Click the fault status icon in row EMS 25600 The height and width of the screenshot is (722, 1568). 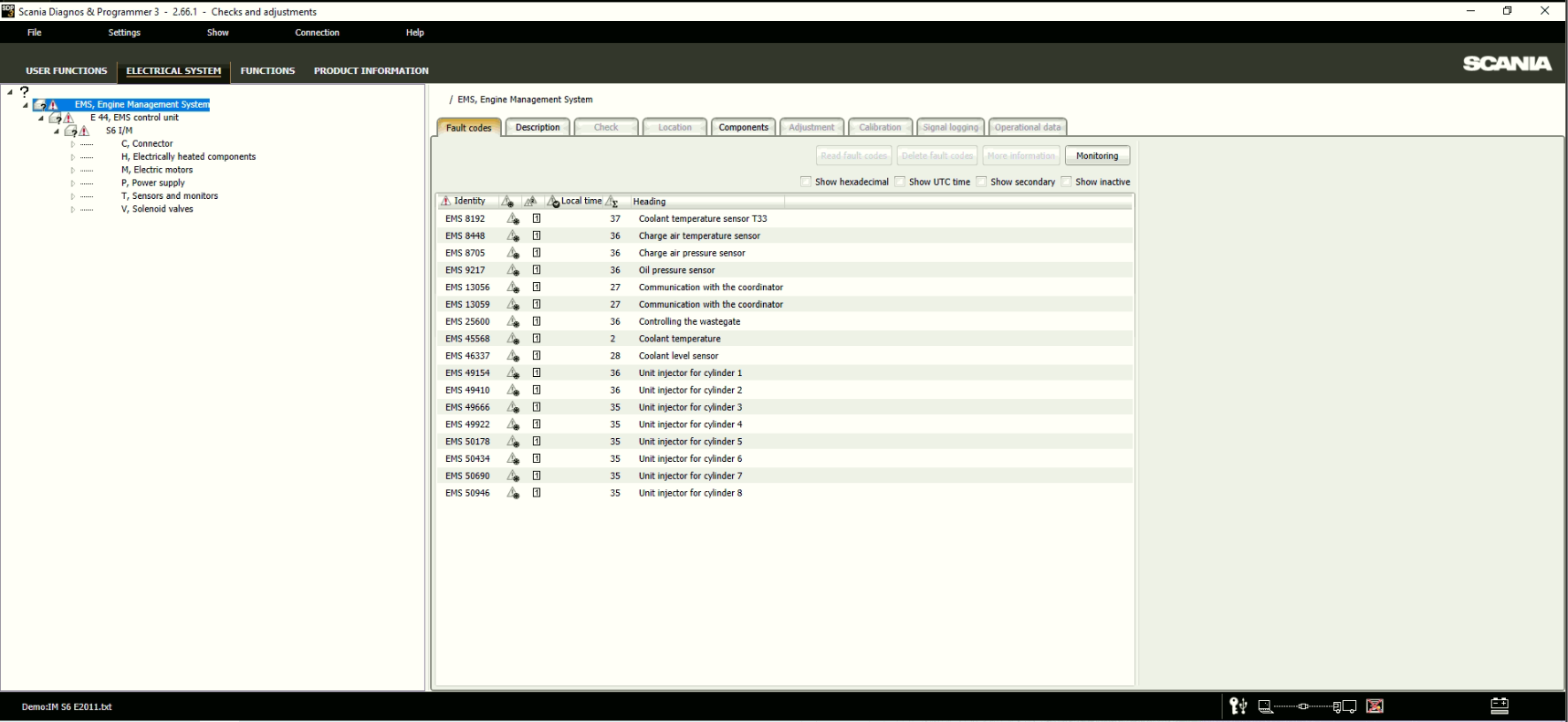513,322
